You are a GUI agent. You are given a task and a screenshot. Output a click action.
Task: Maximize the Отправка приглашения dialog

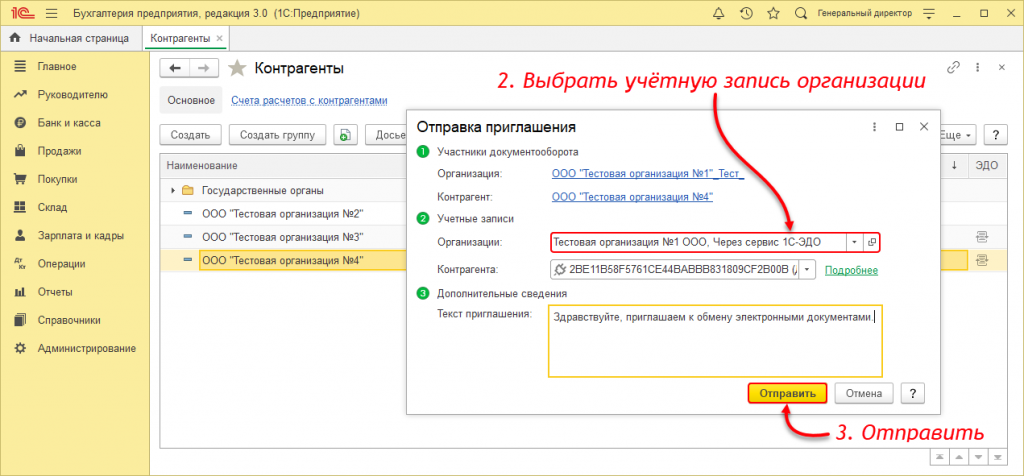pos(899,127)
